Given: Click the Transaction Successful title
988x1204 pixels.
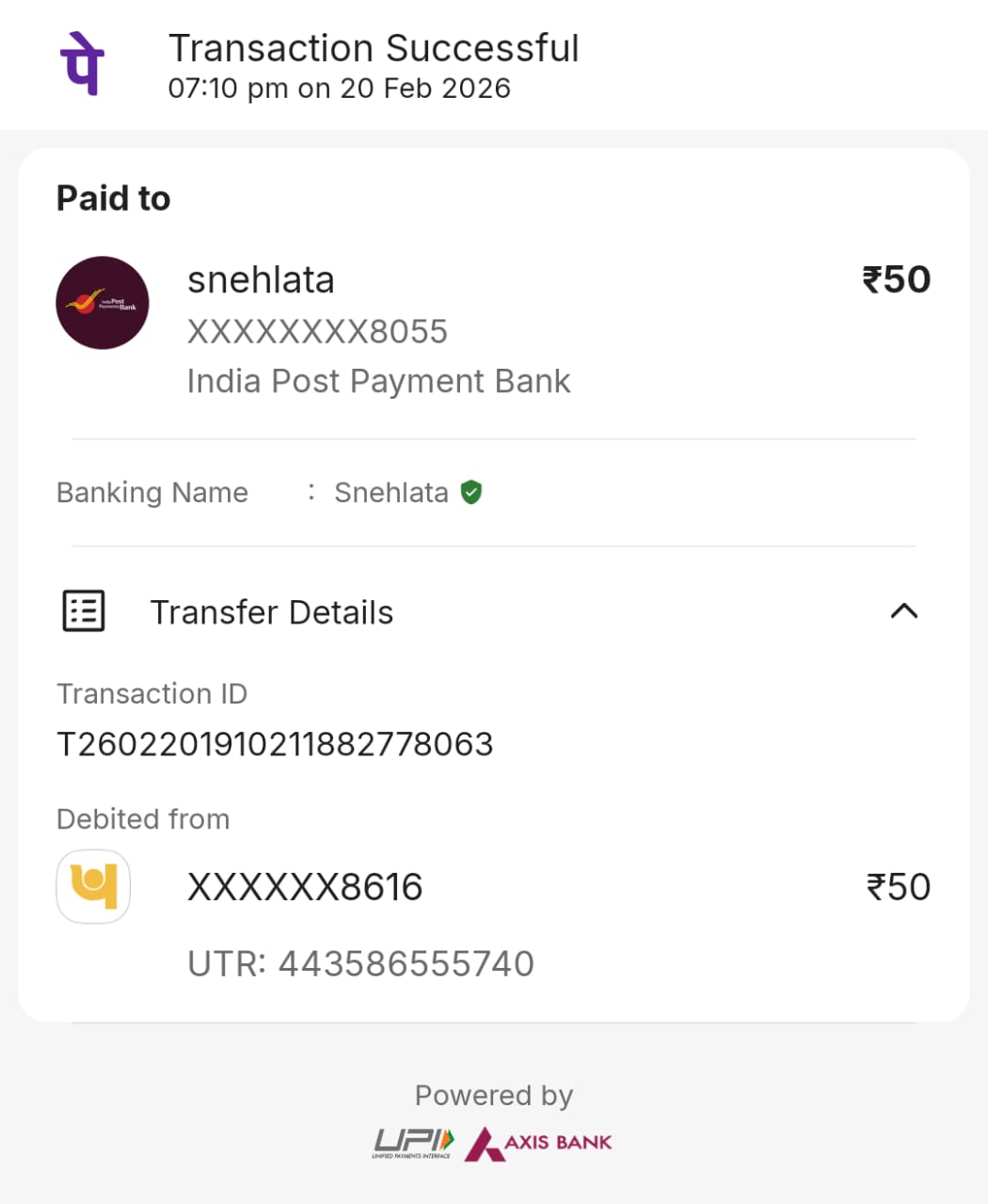Looking at the screenshot, I should pyautogui.click(x=374, y=48).
